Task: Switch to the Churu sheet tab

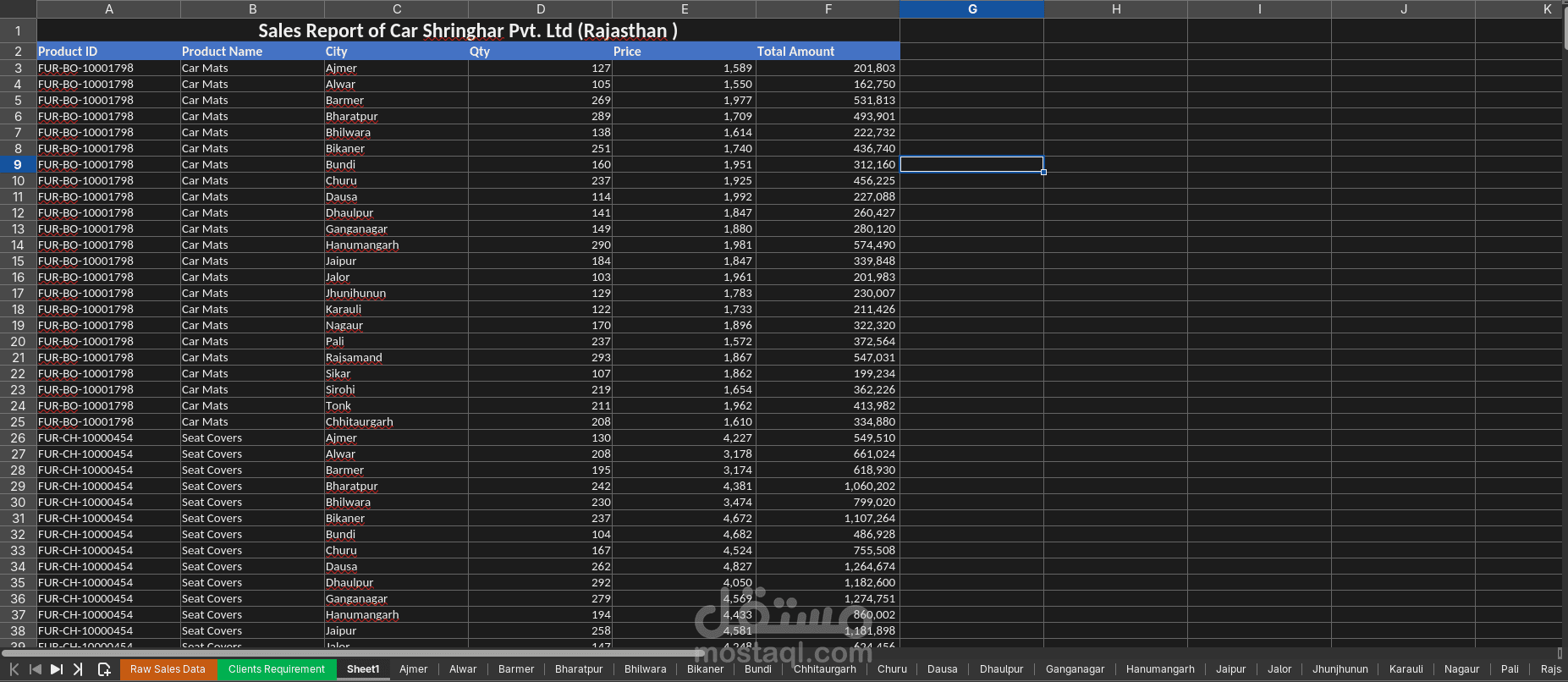Action: click(892, 669)
